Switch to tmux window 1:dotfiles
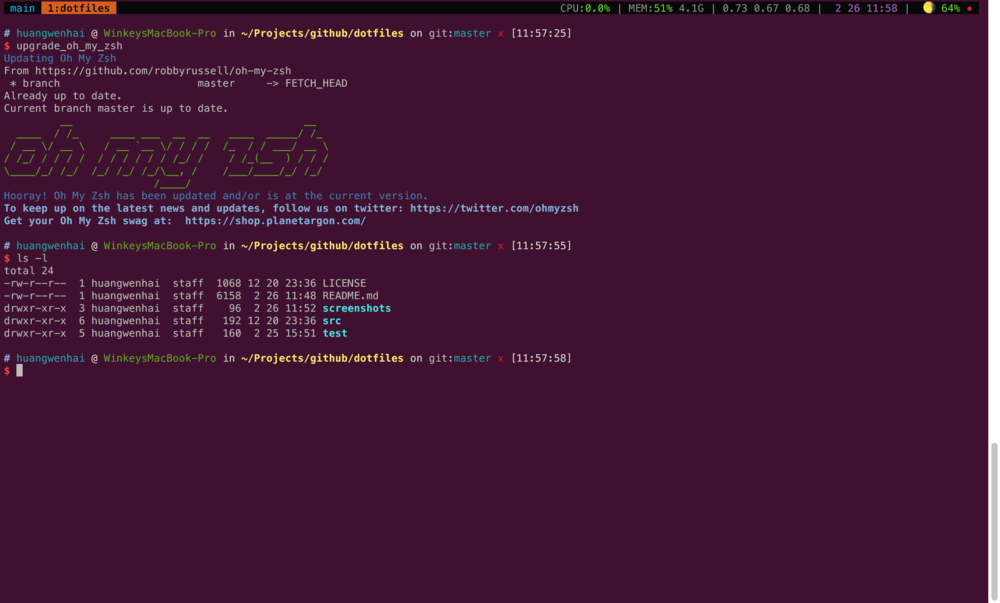 78,8
